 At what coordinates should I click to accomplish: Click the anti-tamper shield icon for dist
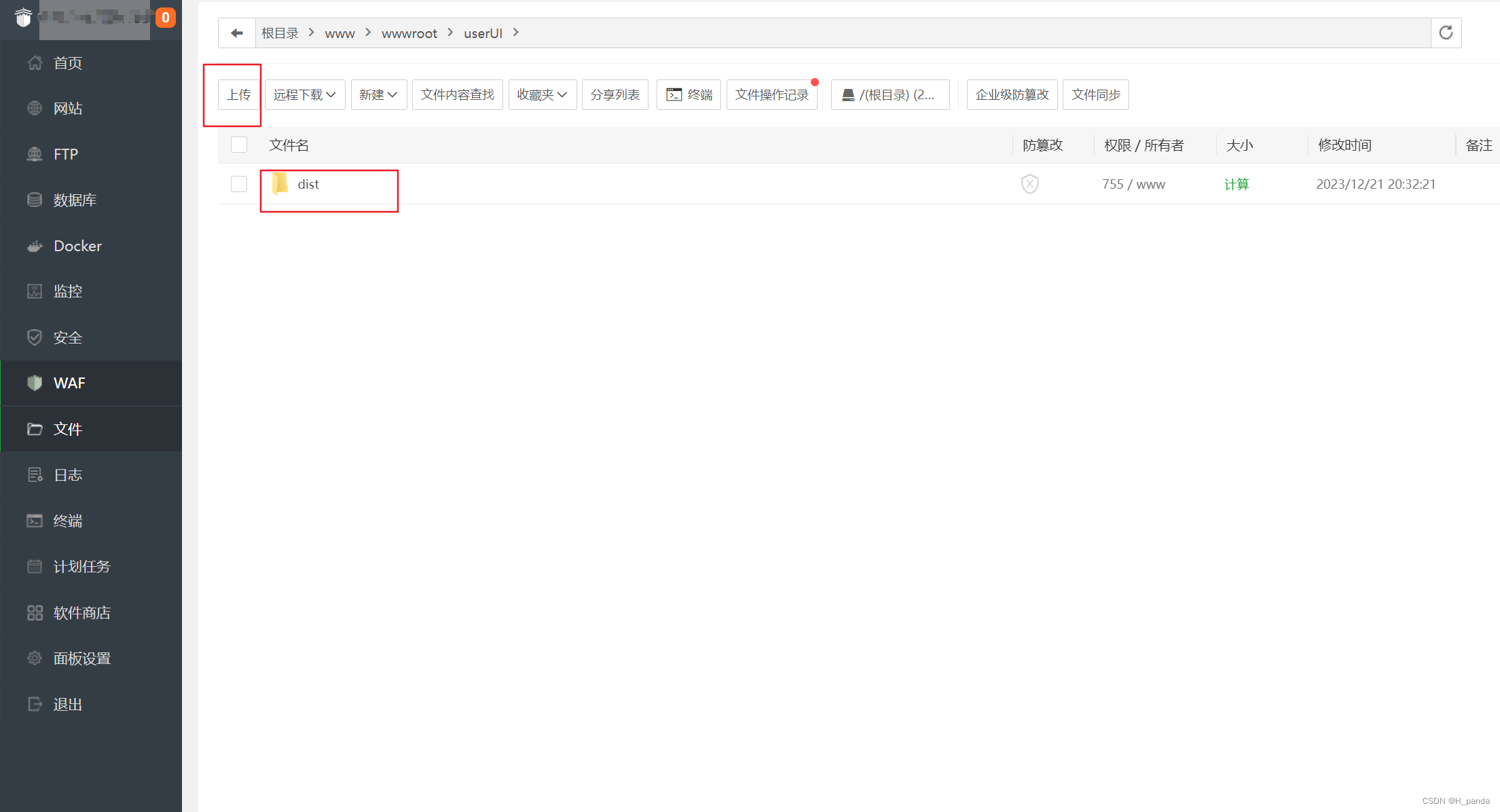point(1029,184)
